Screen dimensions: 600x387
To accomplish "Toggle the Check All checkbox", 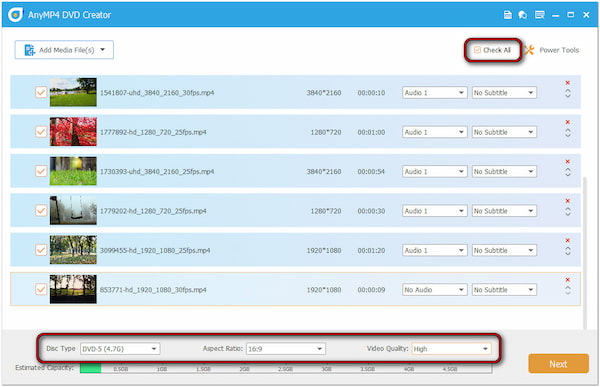I will [477, 50].
